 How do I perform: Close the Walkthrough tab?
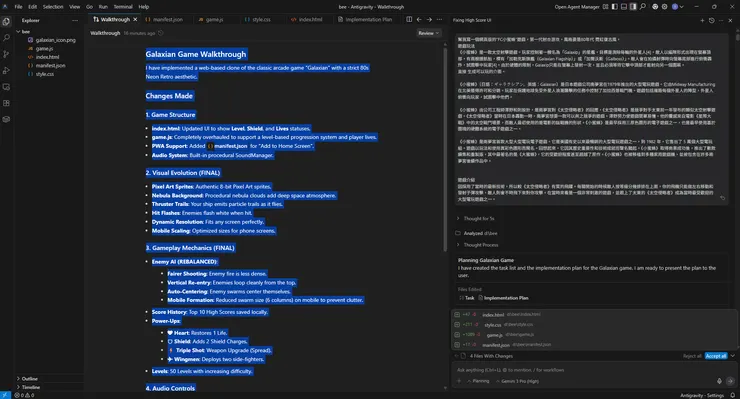pos(135,19)
